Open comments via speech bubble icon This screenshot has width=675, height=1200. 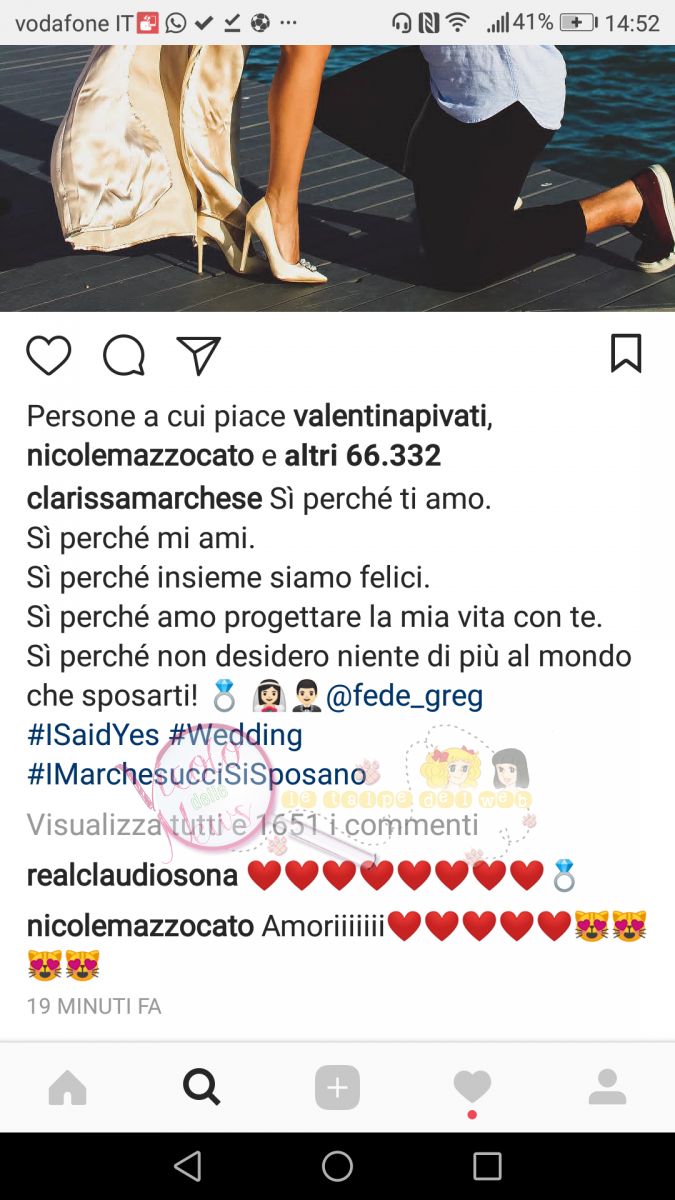(124, 355)
